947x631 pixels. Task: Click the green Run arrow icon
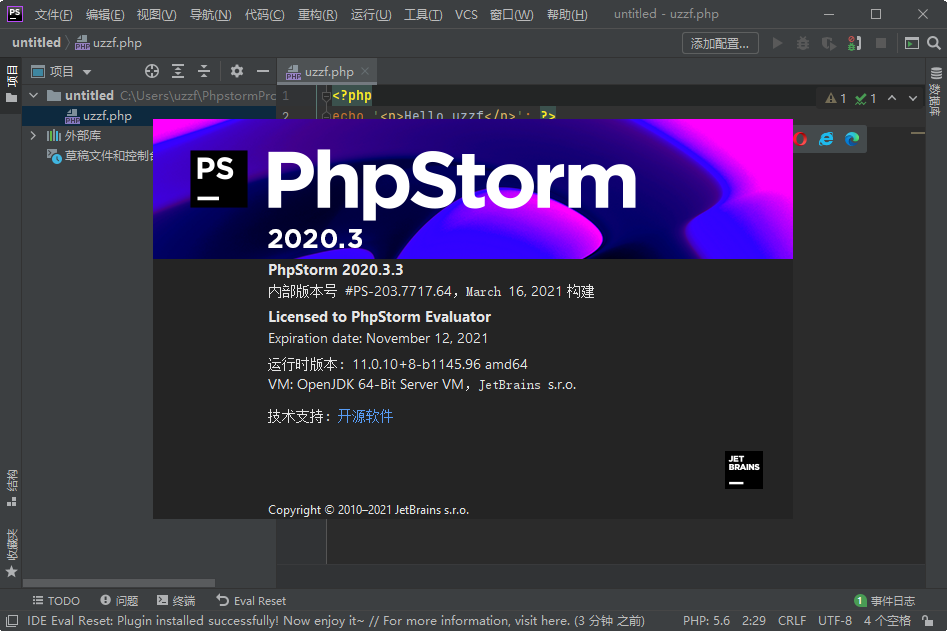[777, 43]
